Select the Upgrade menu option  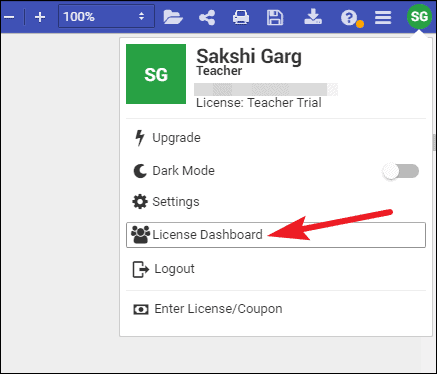276,138
